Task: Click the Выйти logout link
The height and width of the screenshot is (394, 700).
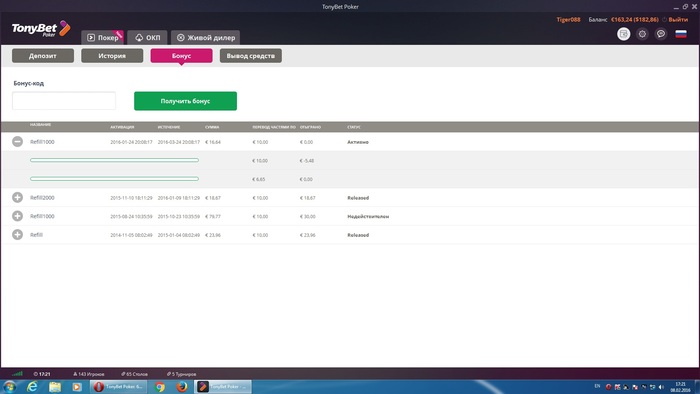Action: pyautogui.click(x=678, y=20)
